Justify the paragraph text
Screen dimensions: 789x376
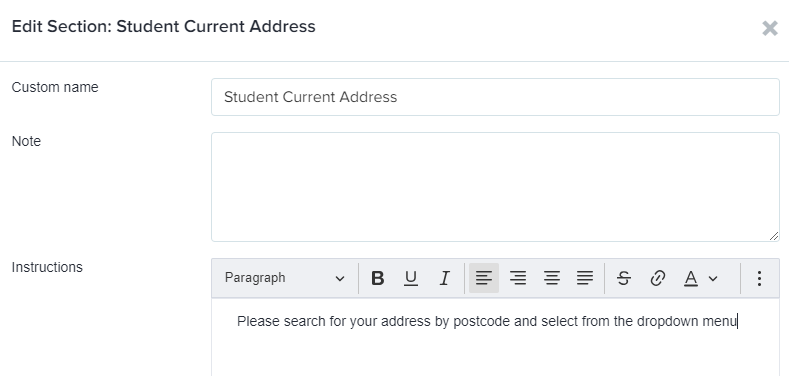585,278
